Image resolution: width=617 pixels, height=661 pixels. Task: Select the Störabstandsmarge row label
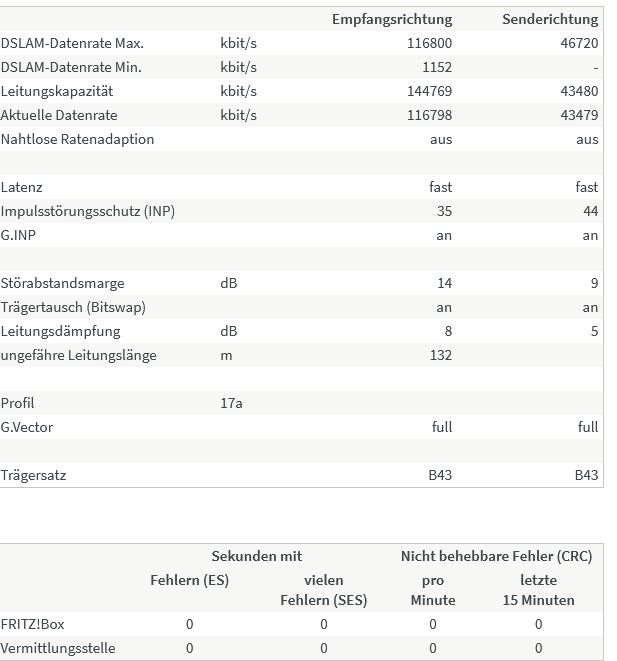[62, 283]
